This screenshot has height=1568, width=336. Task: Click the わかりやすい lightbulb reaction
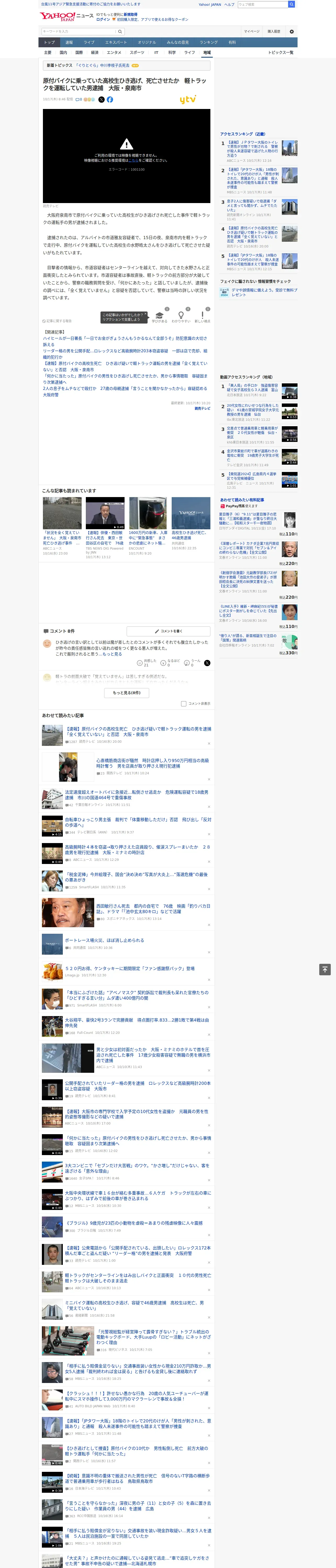181,315
